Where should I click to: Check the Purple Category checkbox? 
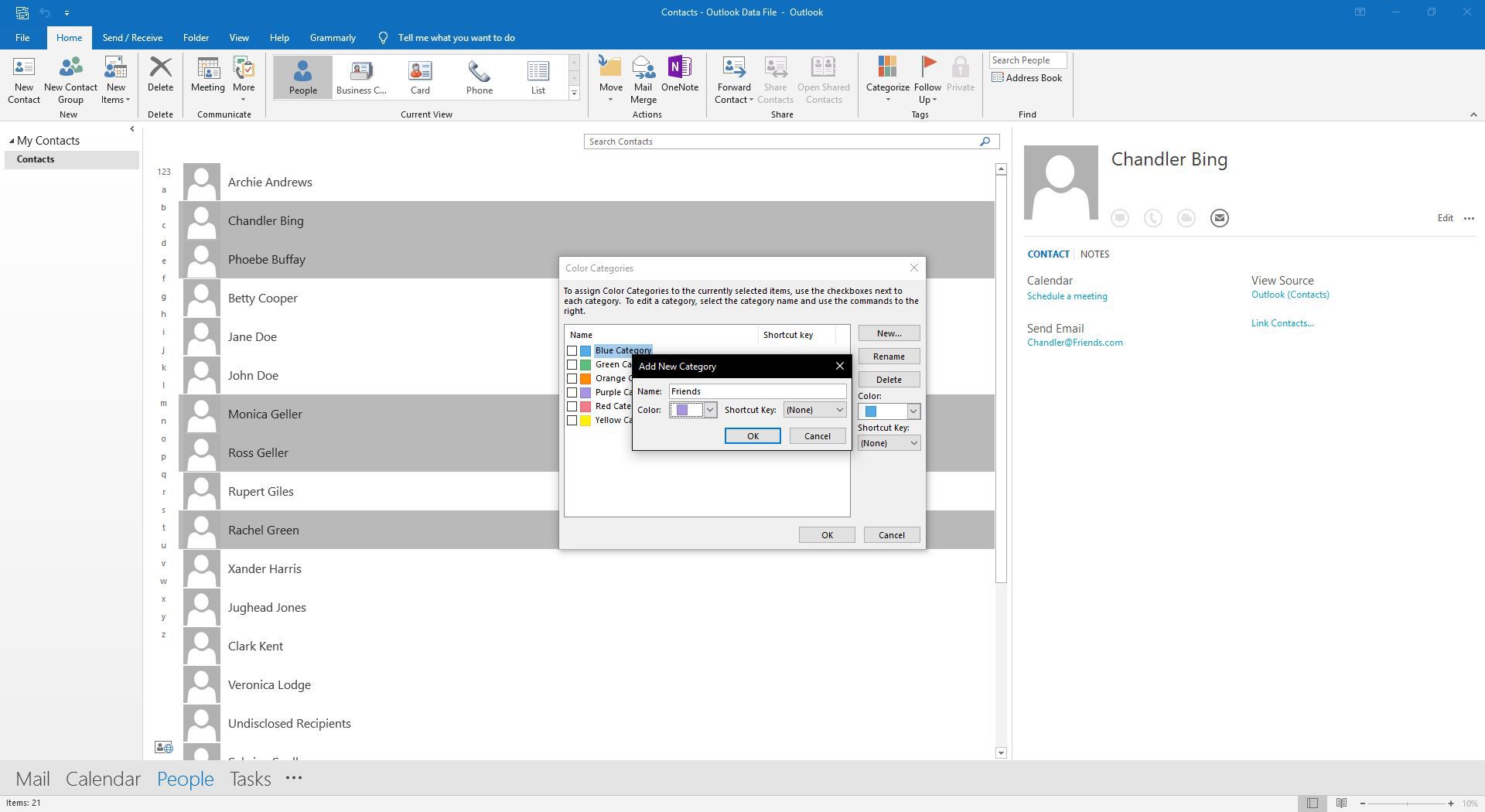coord(572,393)
